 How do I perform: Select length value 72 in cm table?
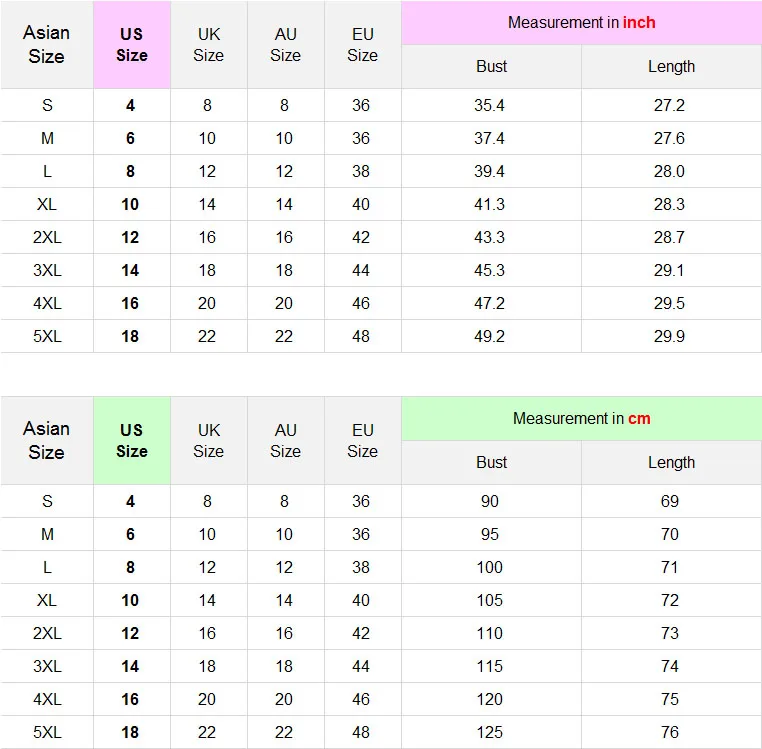coord(669,600)
